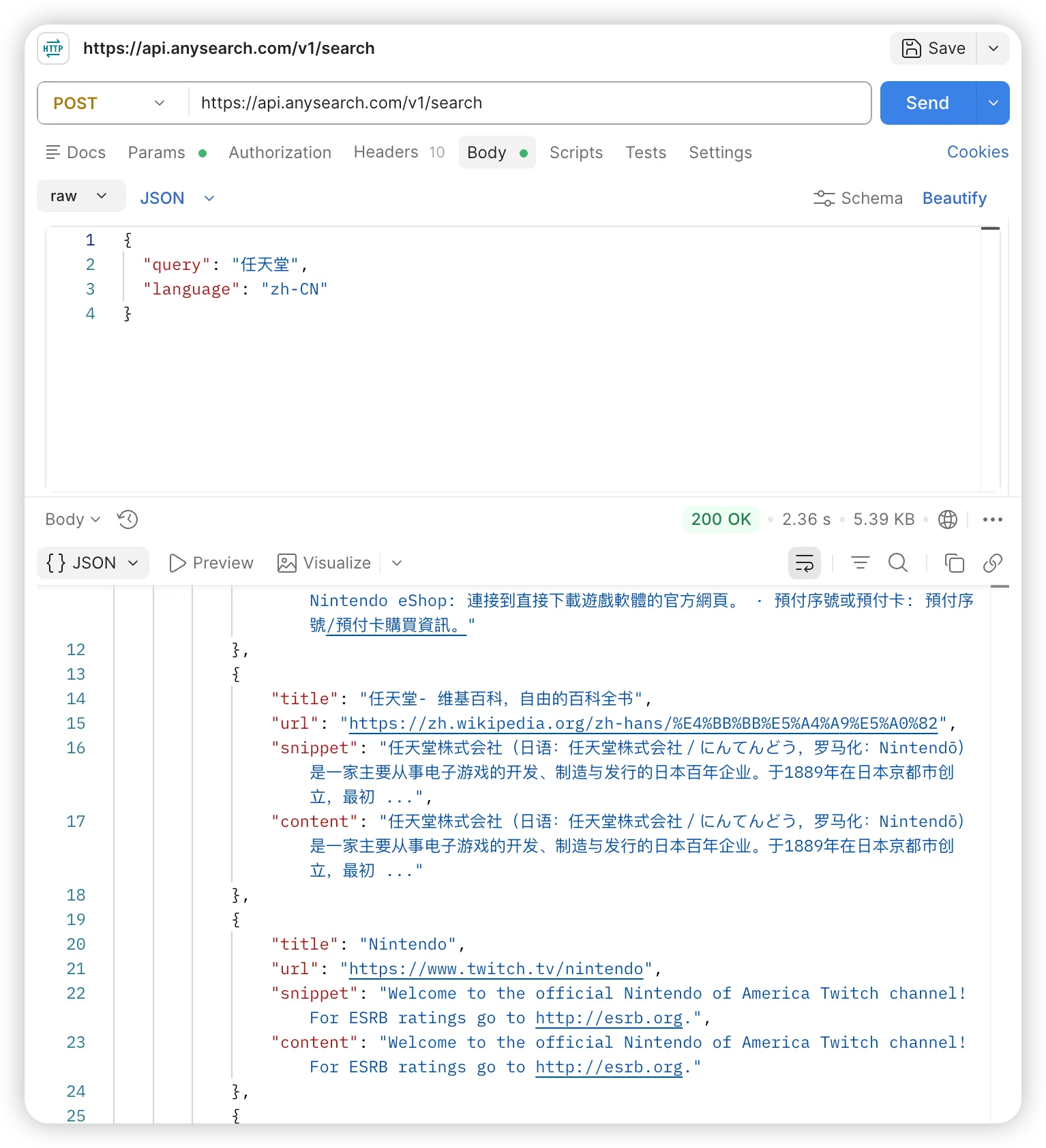The image size is (1046, 1148).
Task: Save the request
Action: tap(933, 48)
